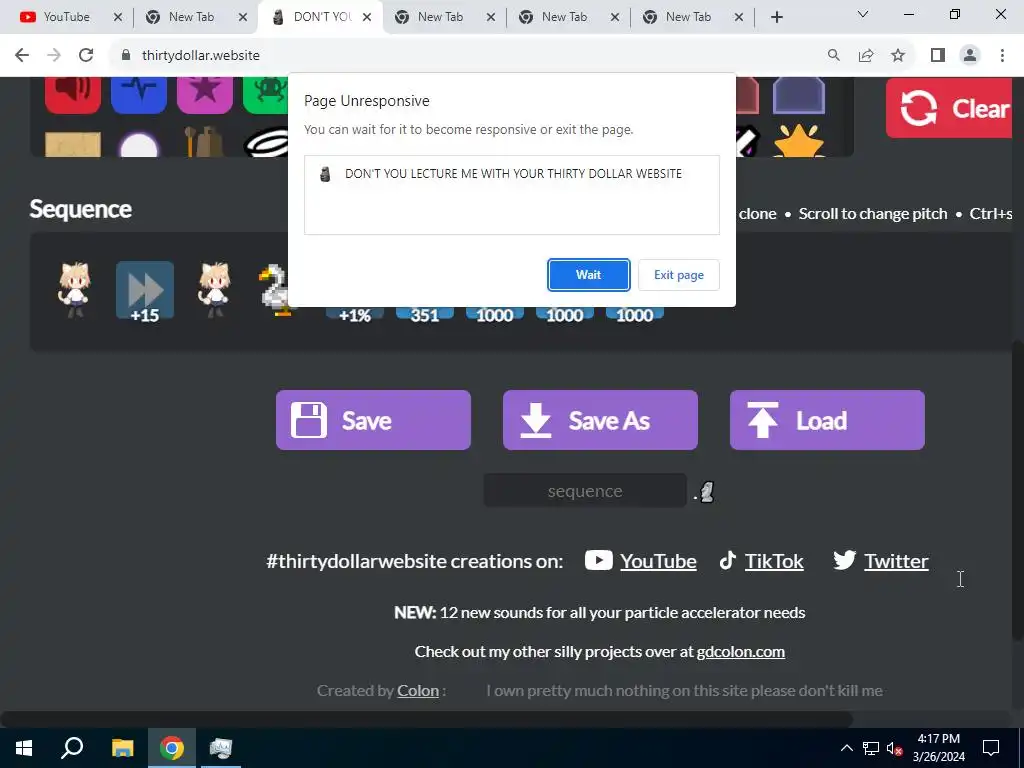Click the Save As button
1024x768 pixels.
600,420
